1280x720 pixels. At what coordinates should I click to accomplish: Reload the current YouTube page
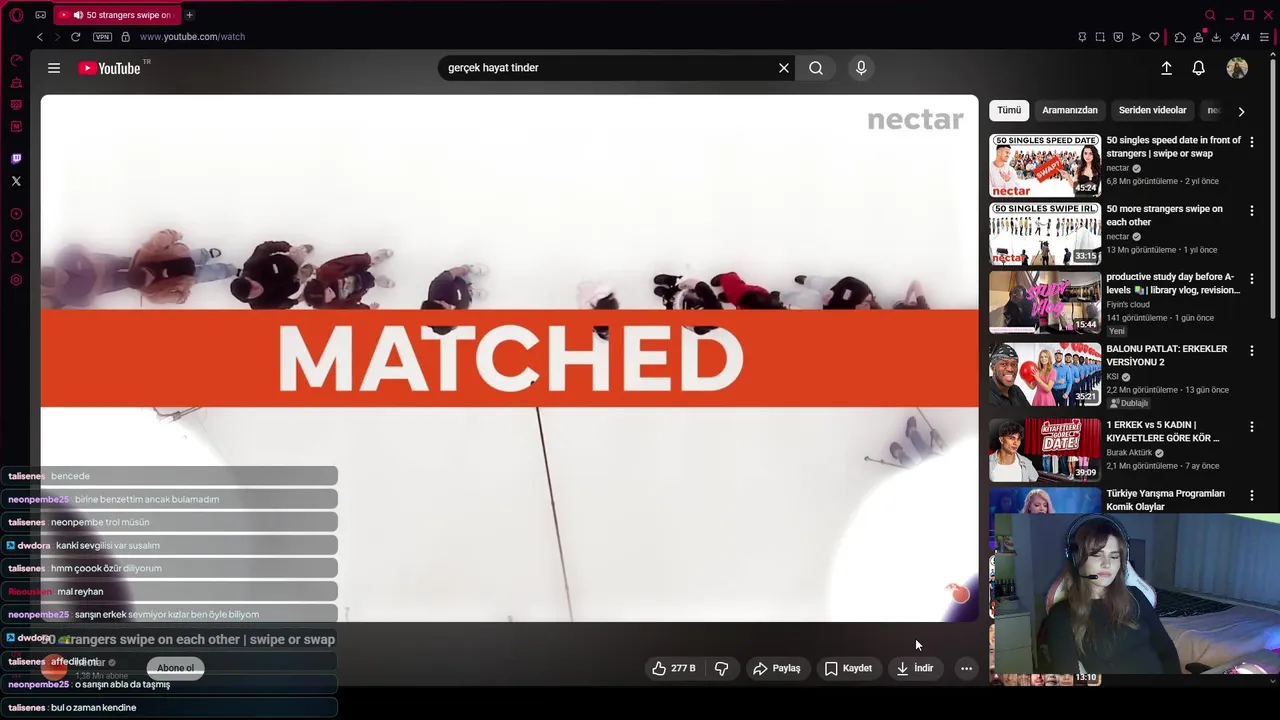tap(75, 37)
